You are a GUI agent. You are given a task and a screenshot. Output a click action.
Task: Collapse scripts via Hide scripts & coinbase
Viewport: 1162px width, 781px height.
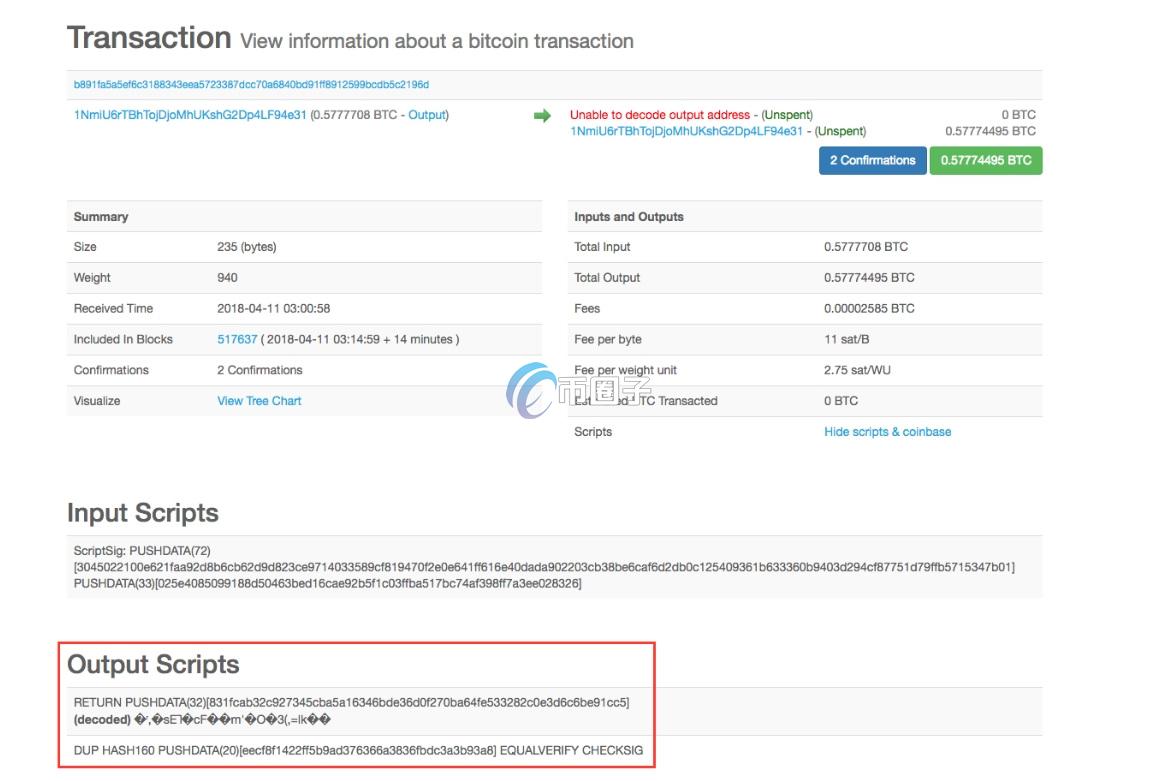(x=887, y=432)
